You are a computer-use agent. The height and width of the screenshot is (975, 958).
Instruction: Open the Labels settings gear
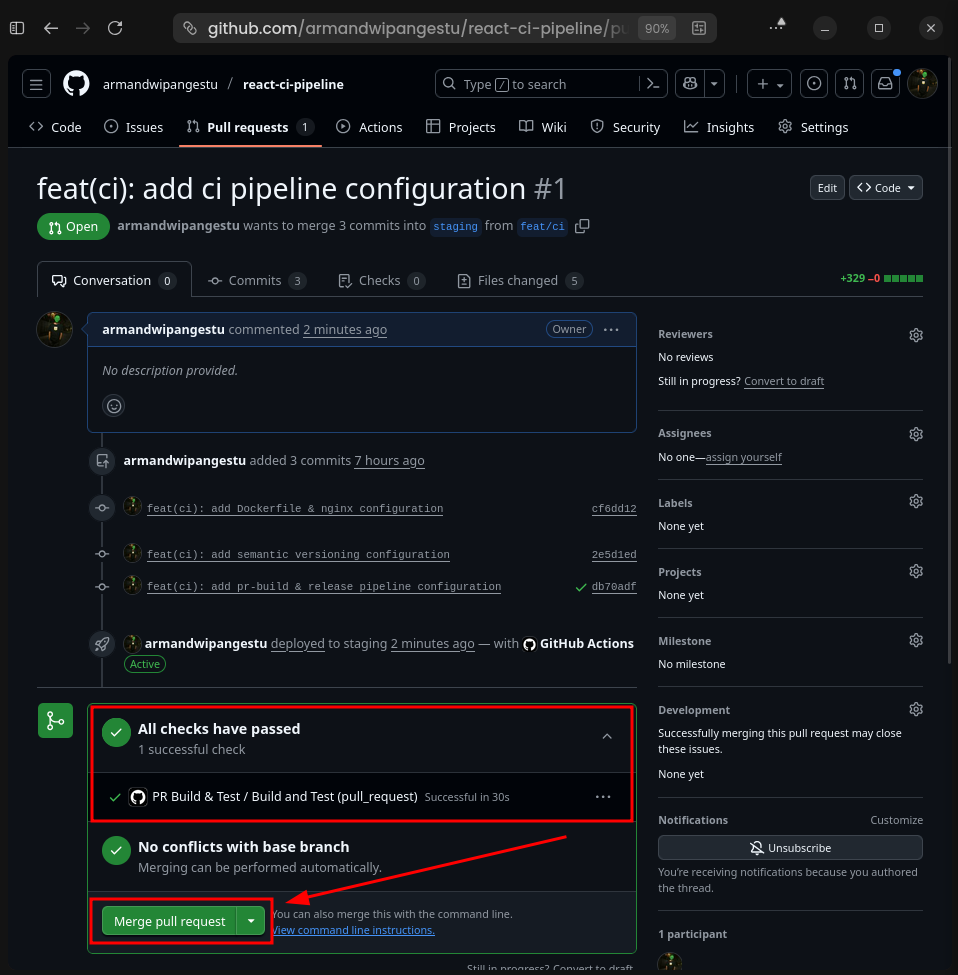pos(916,501)
